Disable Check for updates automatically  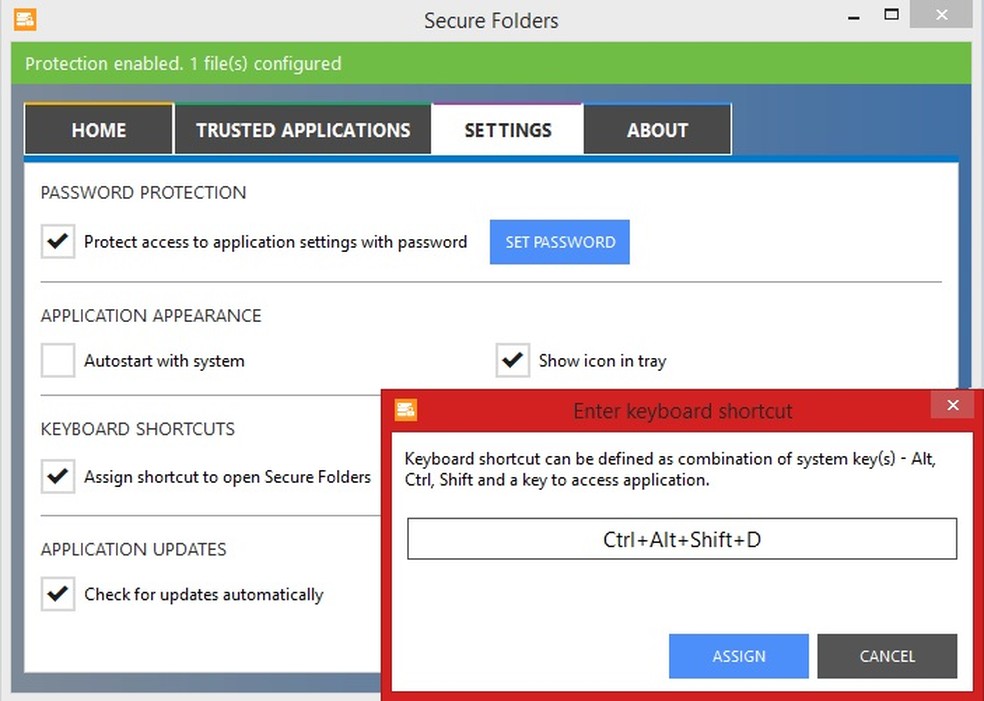58,594
